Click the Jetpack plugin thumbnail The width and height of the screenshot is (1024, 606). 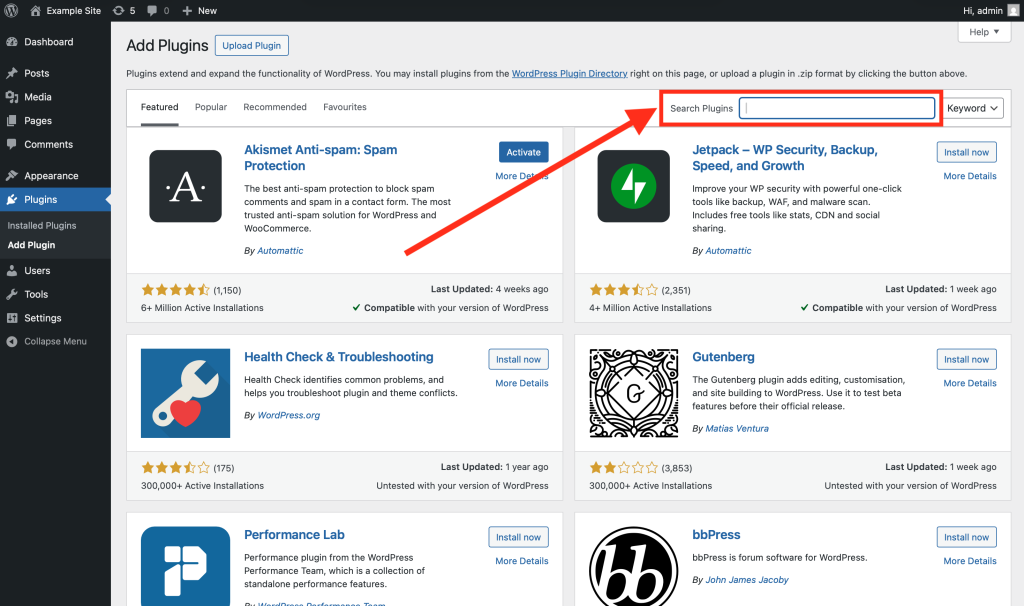[633, 186]
